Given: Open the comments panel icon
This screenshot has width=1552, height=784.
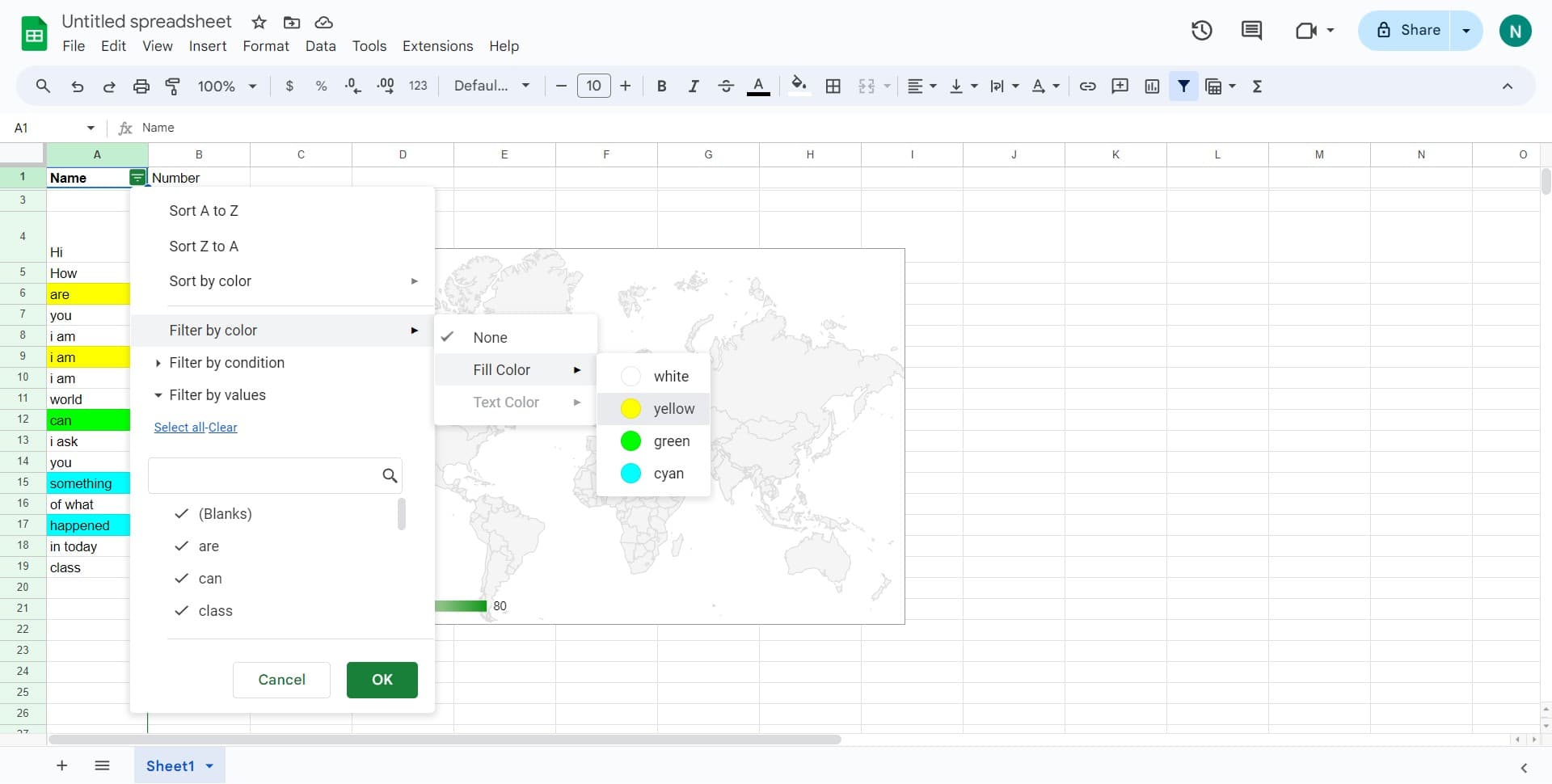Looking at the screenshot, I should (x=1251, y=31).
